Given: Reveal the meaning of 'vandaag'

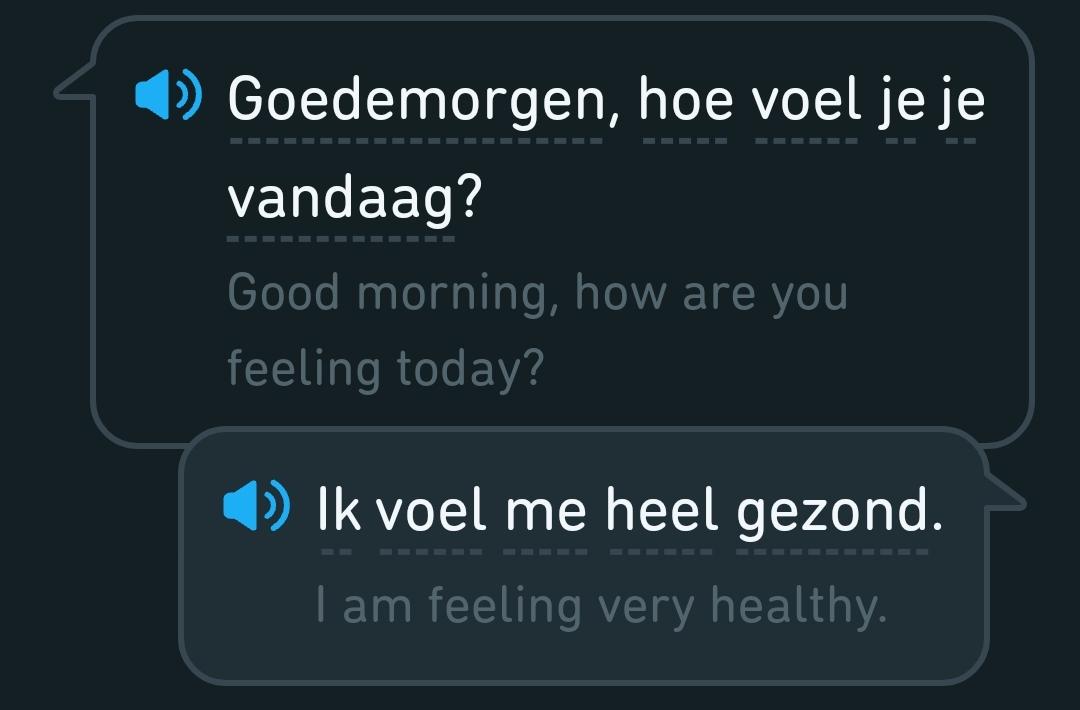Looking at the screenshot, I should click(x=341, y=198).
